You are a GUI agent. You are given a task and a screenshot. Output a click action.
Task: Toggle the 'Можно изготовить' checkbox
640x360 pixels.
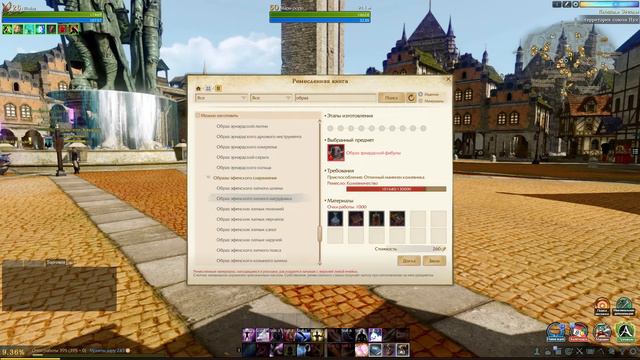point(198,116)
